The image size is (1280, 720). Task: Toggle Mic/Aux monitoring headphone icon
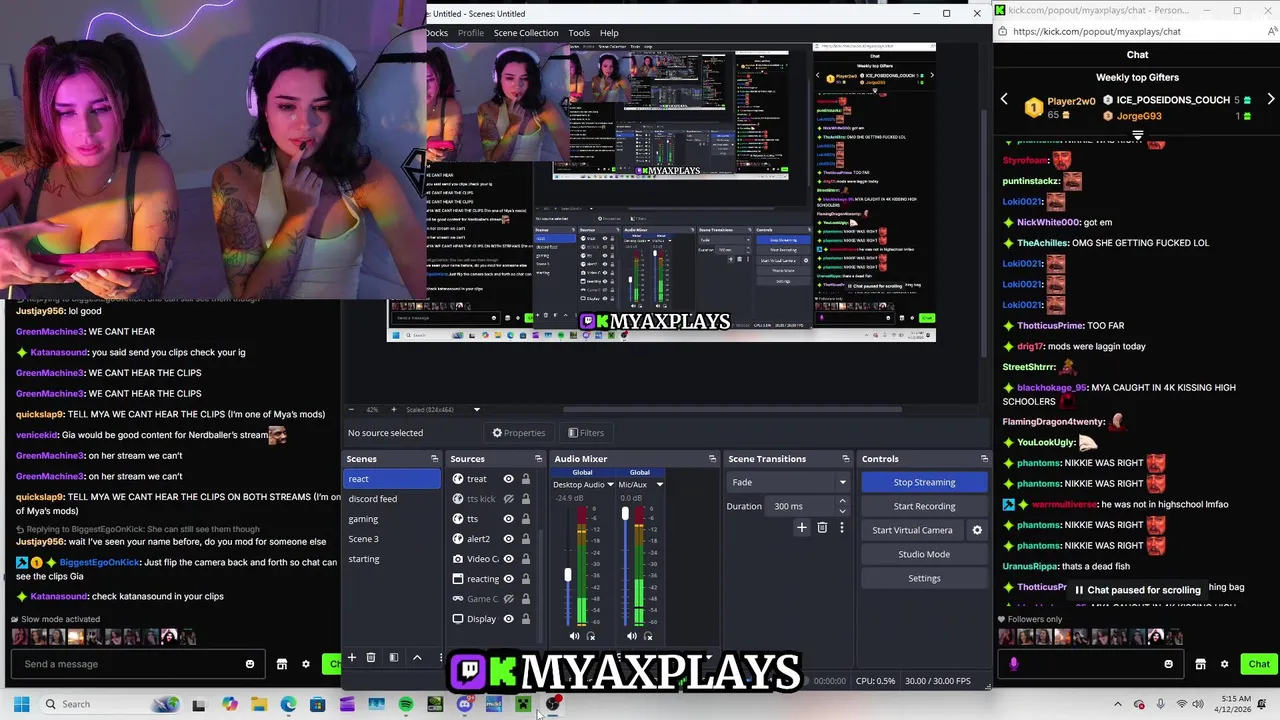coord(648,636)
